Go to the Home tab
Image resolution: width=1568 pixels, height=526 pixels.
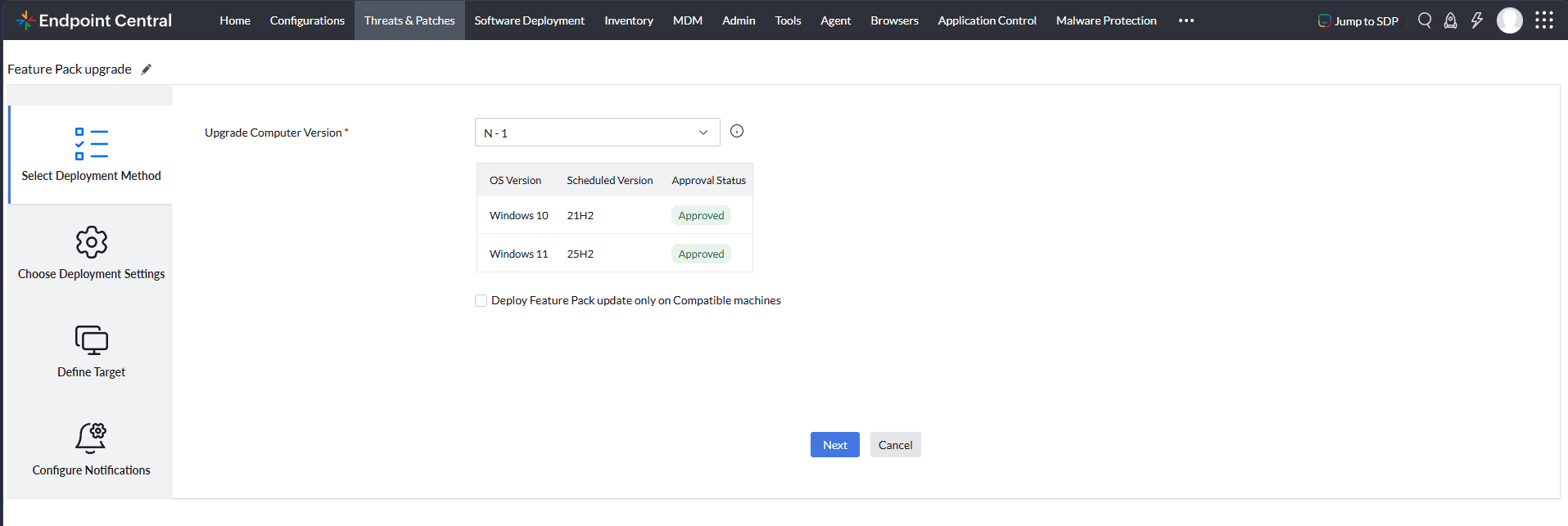click(235, 20)
